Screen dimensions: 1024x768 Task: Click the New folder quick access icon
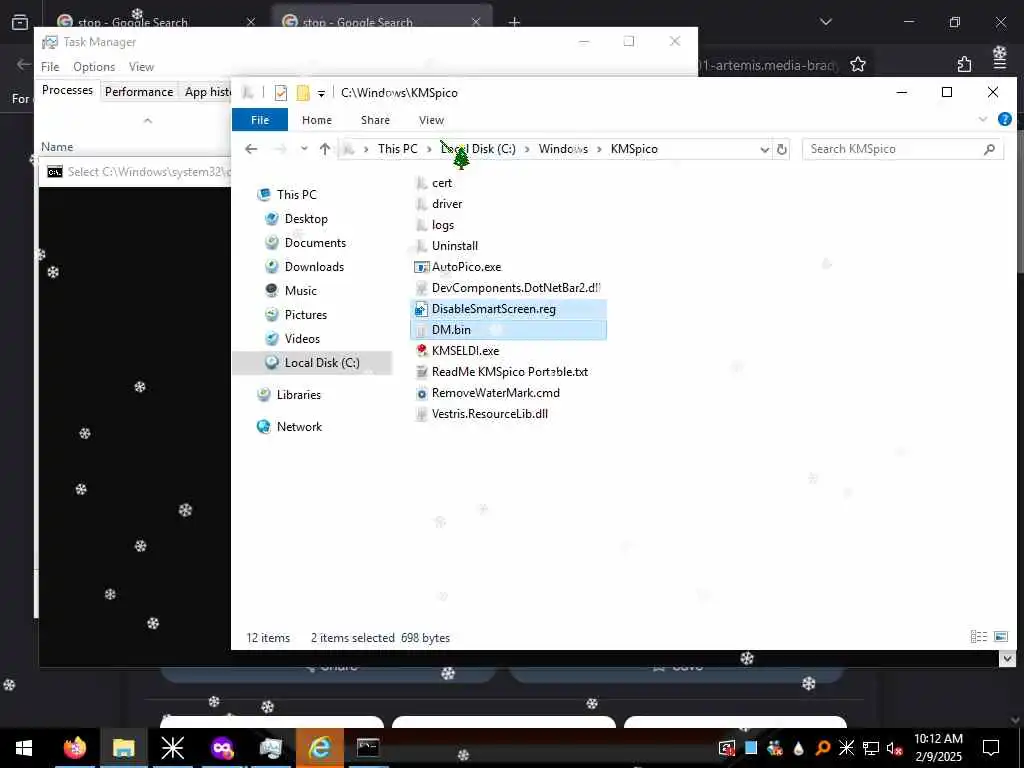303,93
